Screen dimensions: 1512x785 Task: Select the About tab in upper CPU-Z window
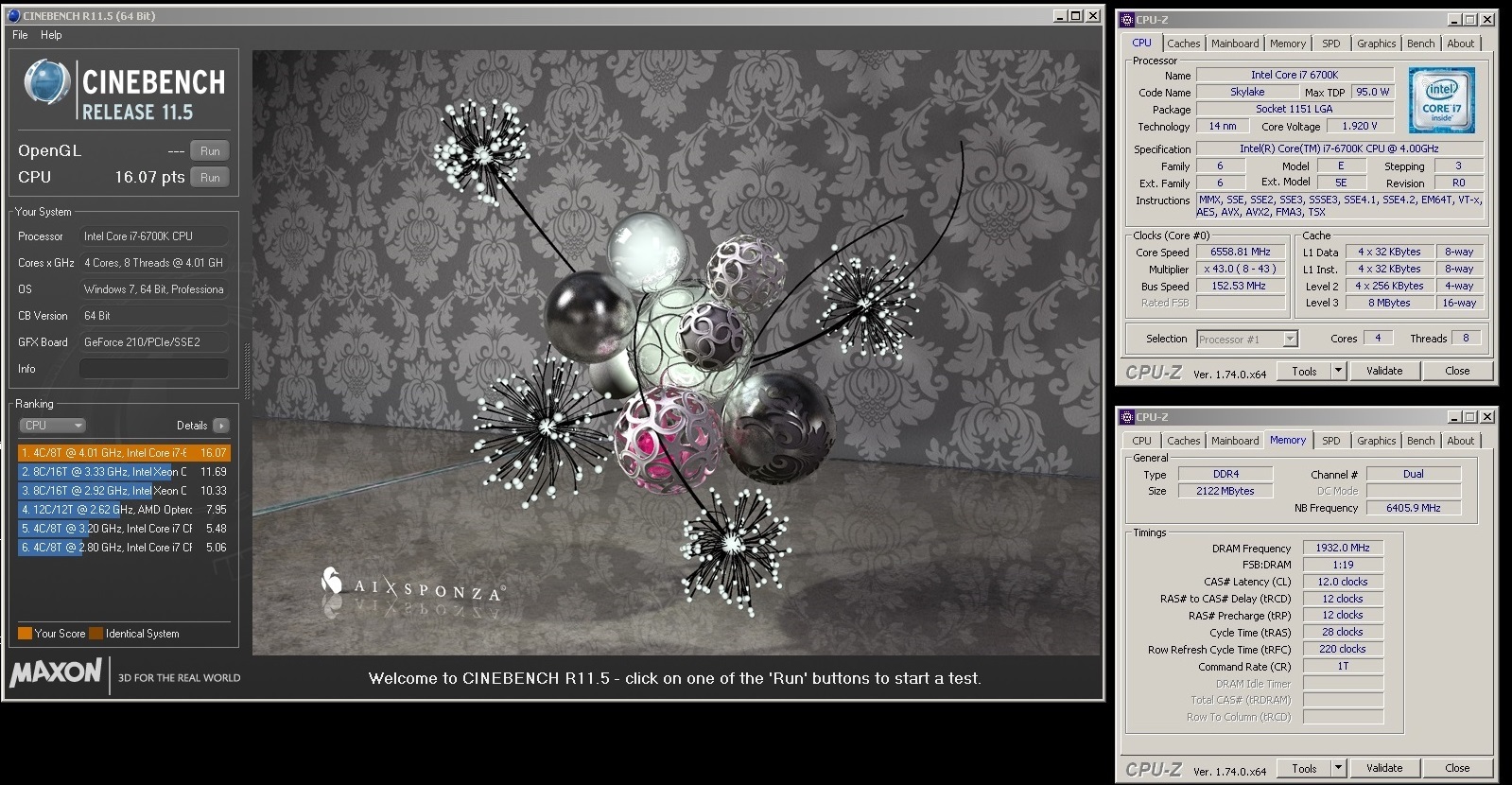(1461, 44)
